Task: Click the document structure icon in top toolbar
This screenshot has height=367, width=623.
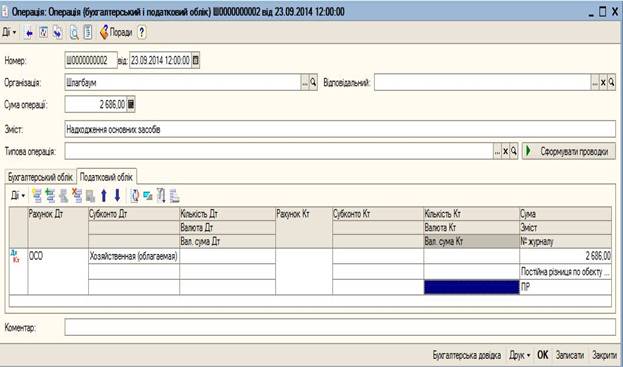Action: 43,33
